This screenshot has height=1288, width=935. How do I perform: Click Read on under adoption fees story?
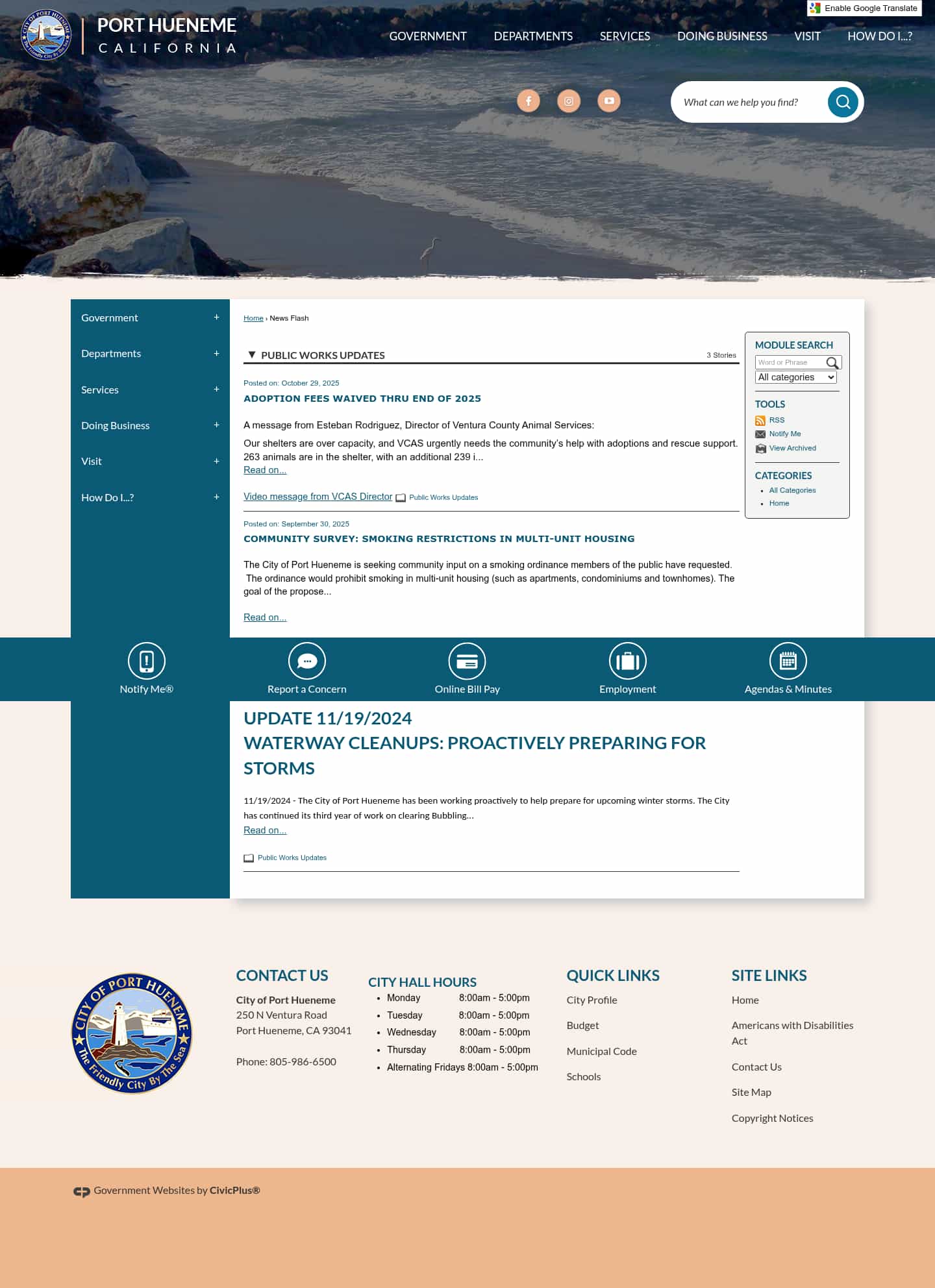[265, 470]
